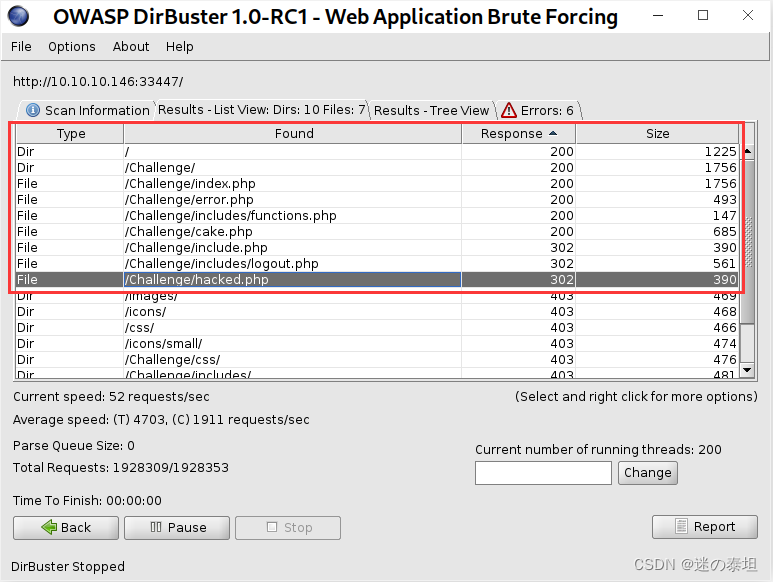Sort by the Response column header
The width and height of the screenshot is (773, 582).
519,134
